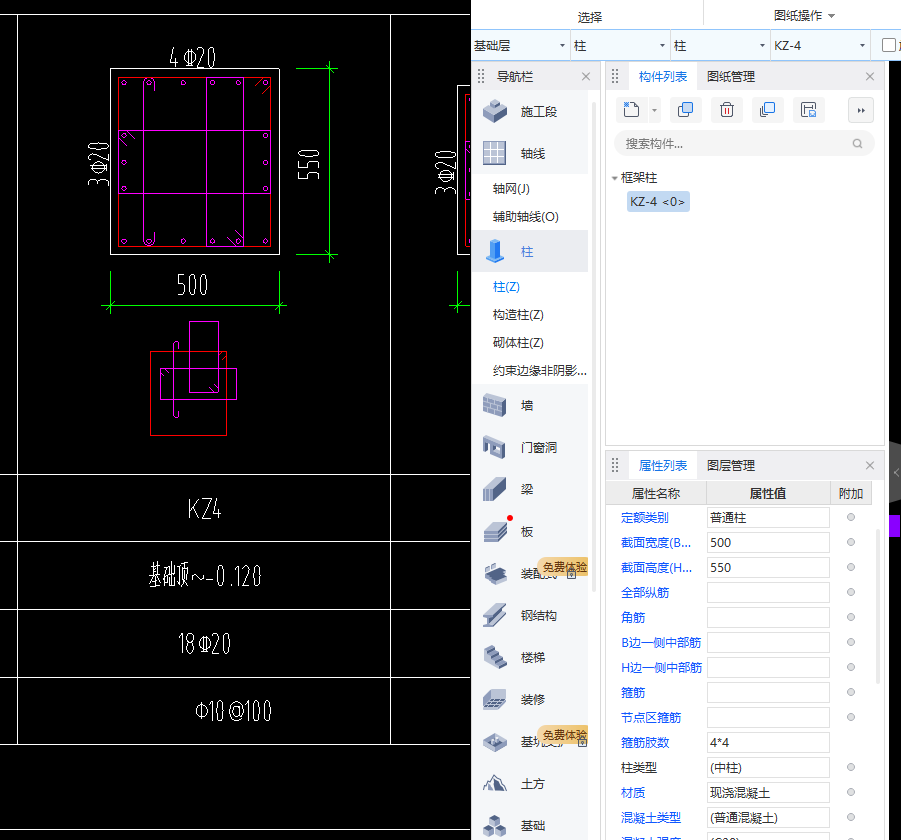901x840 pixels.
Task: Click the 角筋 property name
Action: tap(633, 617)
